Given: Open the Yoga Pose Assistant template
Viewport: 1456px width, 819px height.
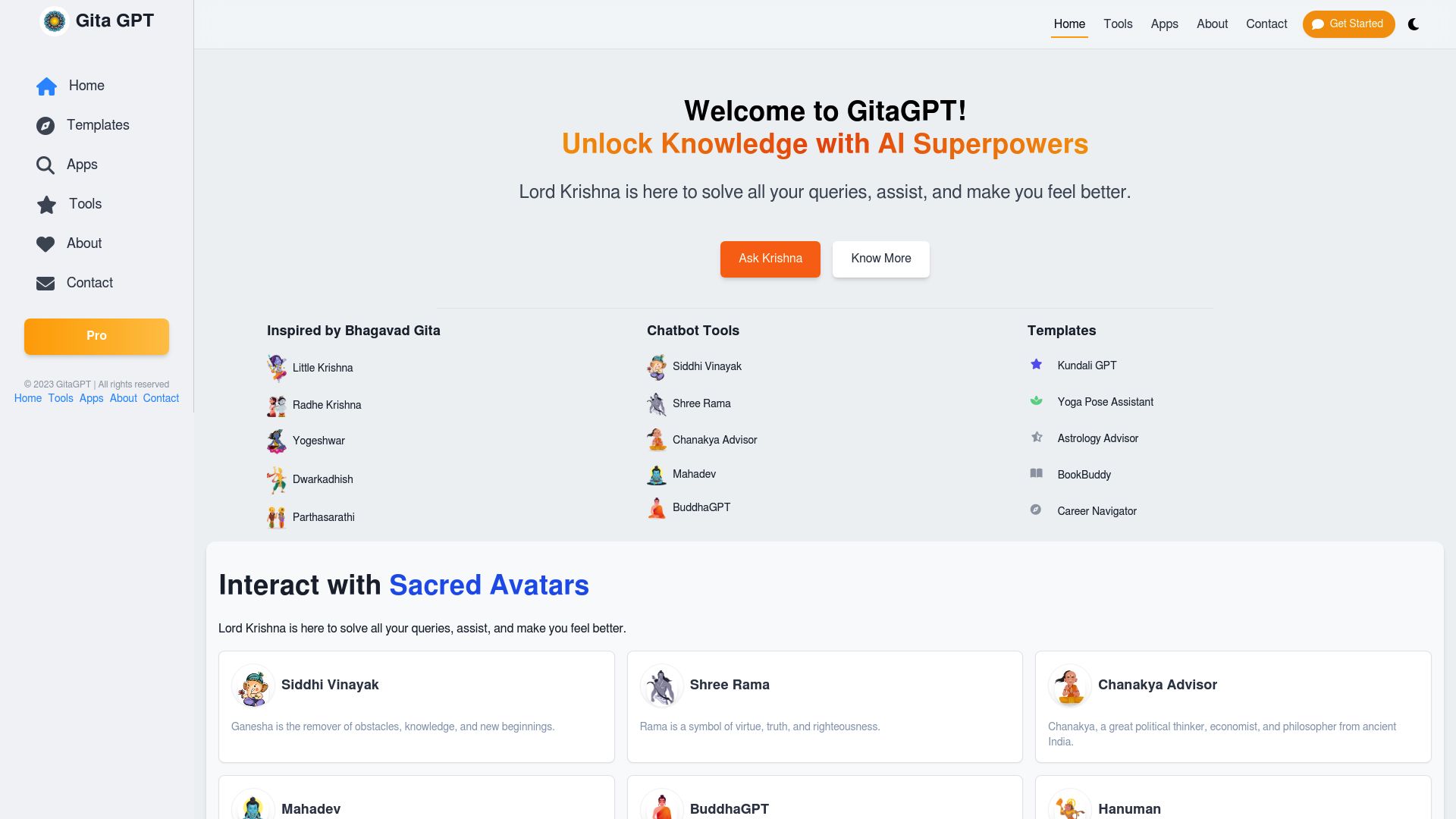Looking at the screenshot, I should coord(1105,402).
